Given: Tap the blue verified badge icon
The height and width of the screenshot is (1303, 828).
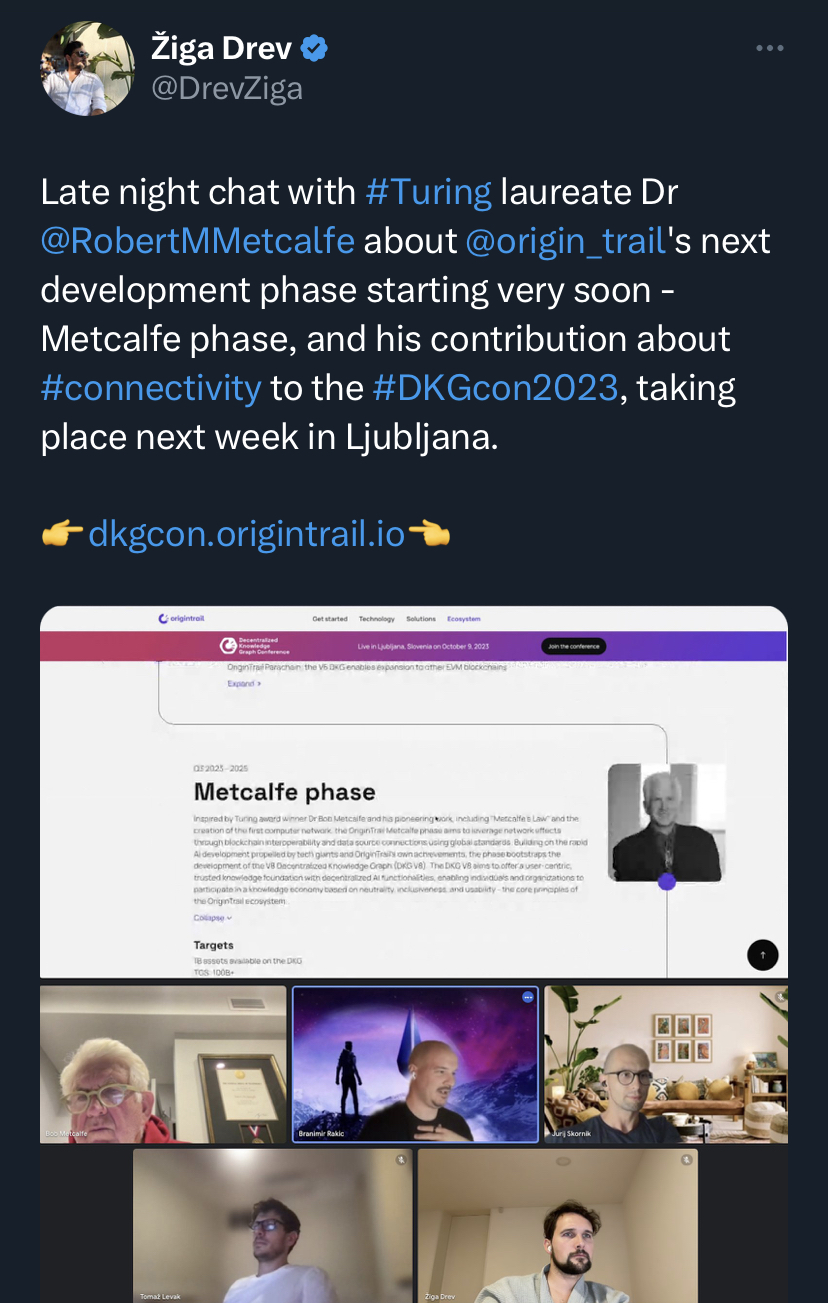Looking at the screenshot, I should (316, 47).
